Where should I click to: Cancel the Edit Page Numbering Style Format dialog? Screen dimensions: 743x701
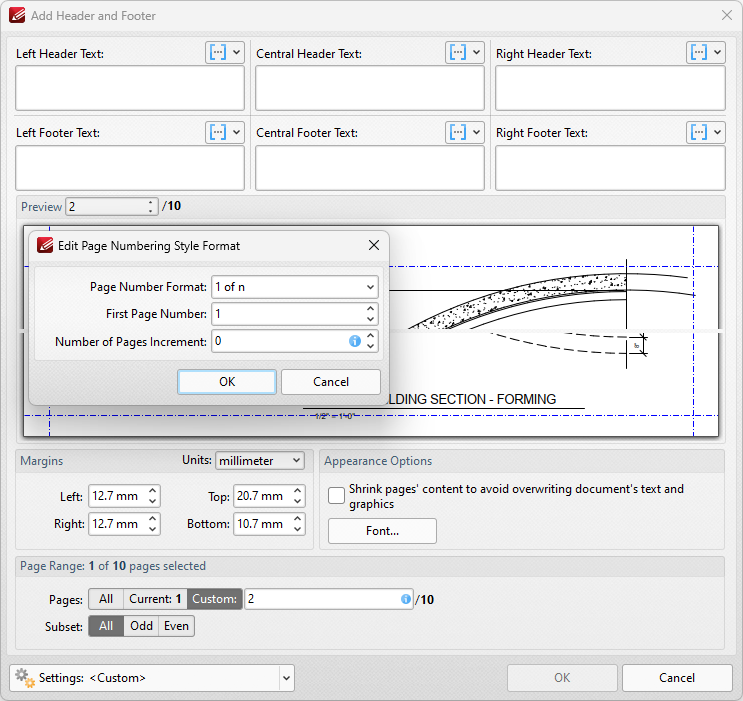pyautogui.click(x=331, y=382)
